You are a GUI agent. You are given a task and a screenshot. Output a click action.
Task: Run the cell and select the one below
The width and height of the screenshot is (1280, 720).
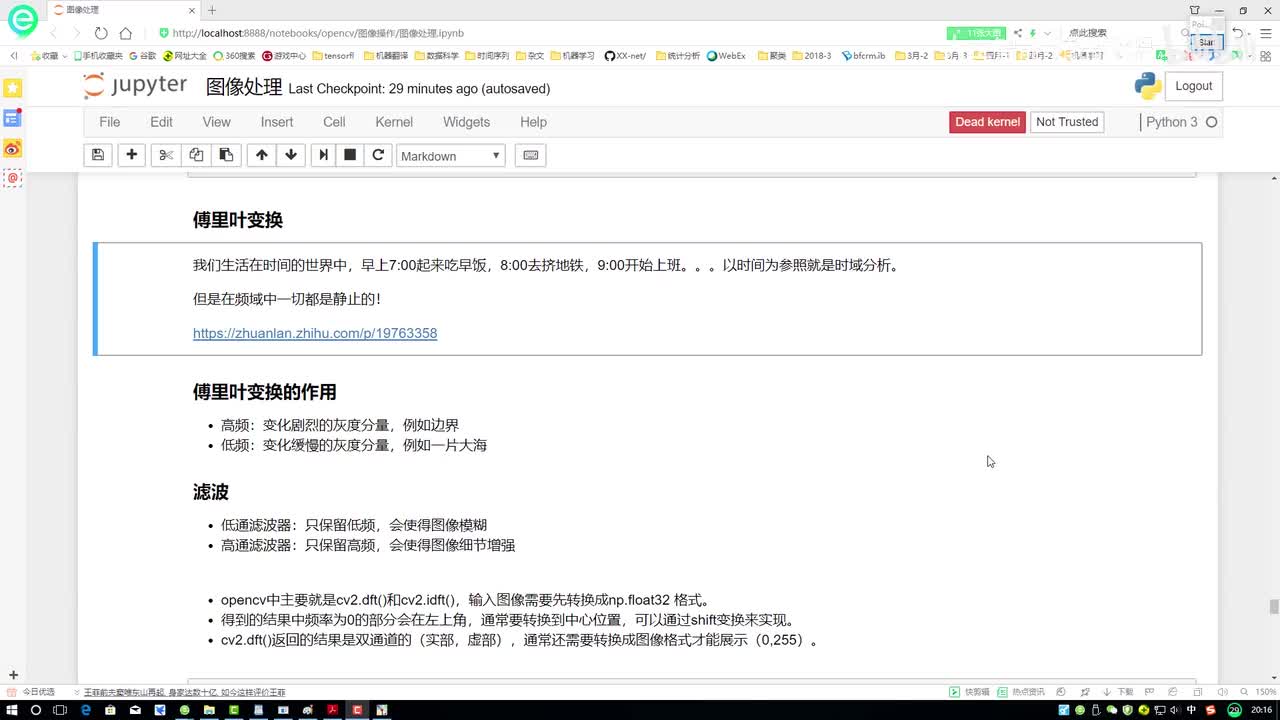pyautogui.click(x=323, y=155)
